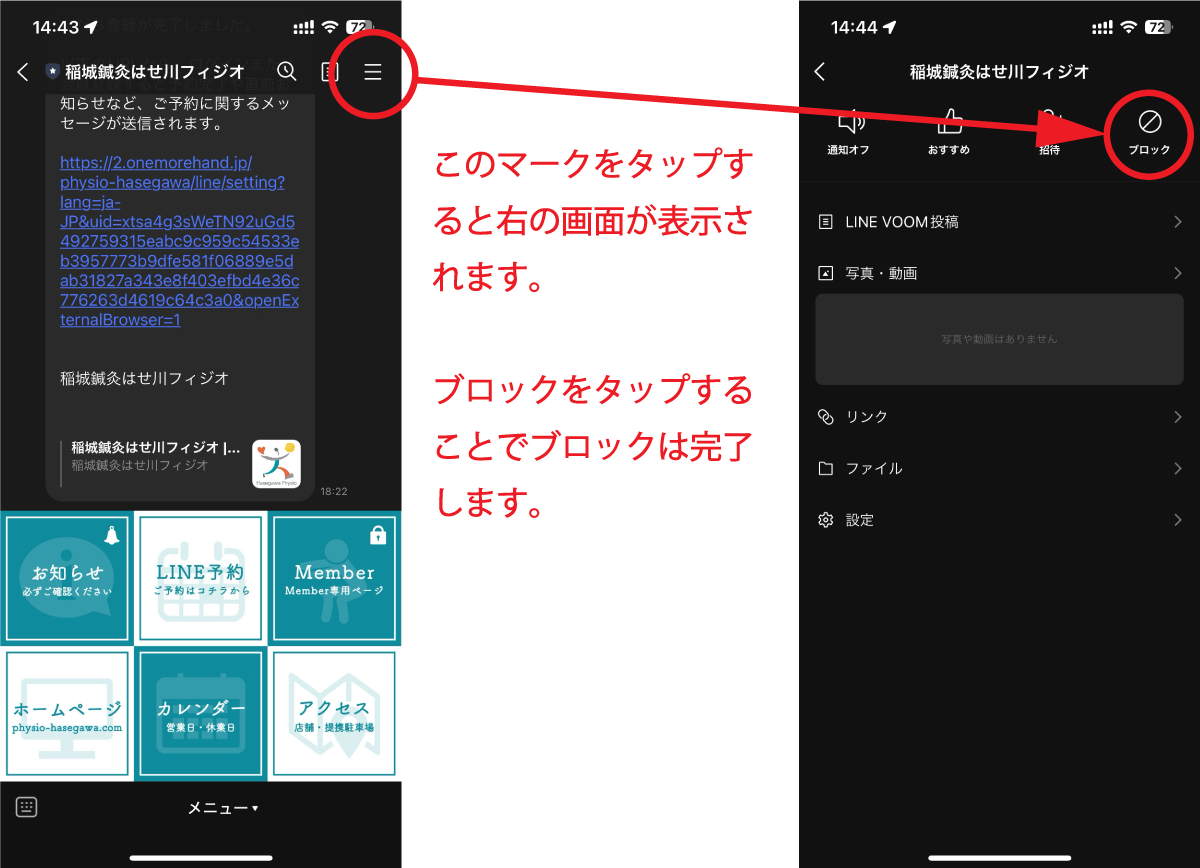Tap the ブロック block icon

pos(1149,122)
